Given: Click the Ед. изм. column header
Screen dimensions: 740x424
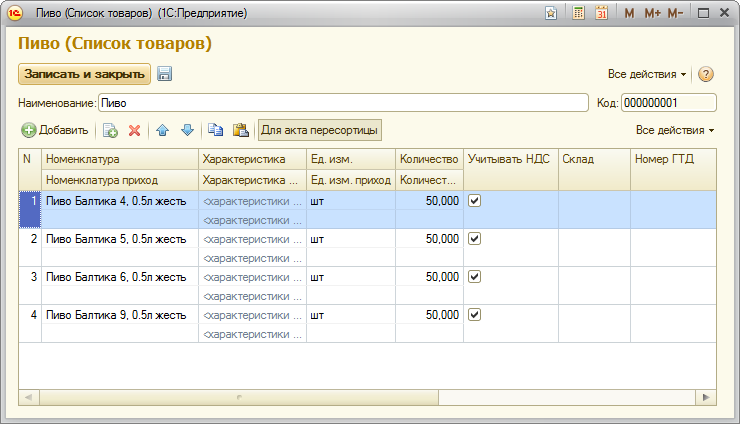Looking at the screenshot, I should (x=351, y=159).
